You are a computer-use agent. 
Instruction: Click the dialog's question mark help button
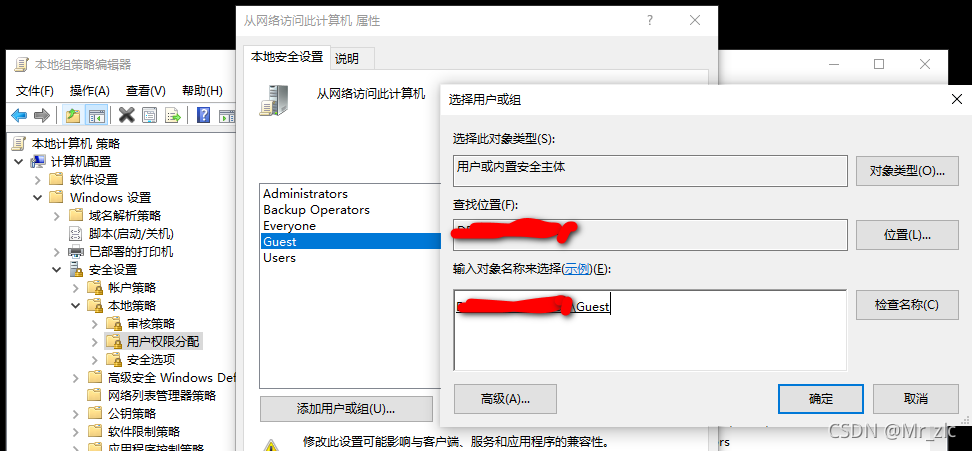(650, 20)
